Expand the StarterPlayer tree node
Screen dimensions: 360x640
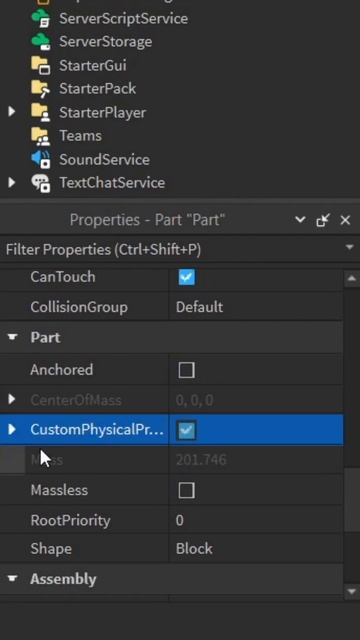[11, 111]
